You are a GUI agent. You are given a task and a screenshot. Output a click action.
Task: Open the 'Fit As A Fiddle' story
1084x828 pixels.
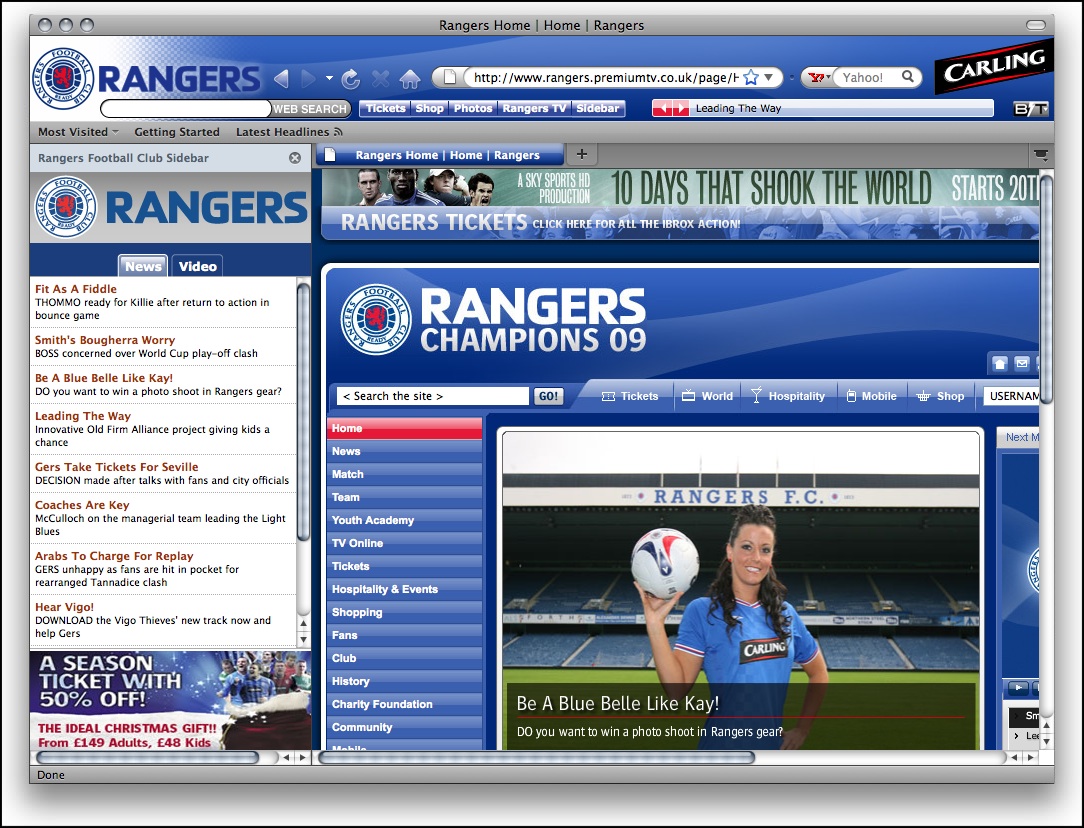click(76, 289)
